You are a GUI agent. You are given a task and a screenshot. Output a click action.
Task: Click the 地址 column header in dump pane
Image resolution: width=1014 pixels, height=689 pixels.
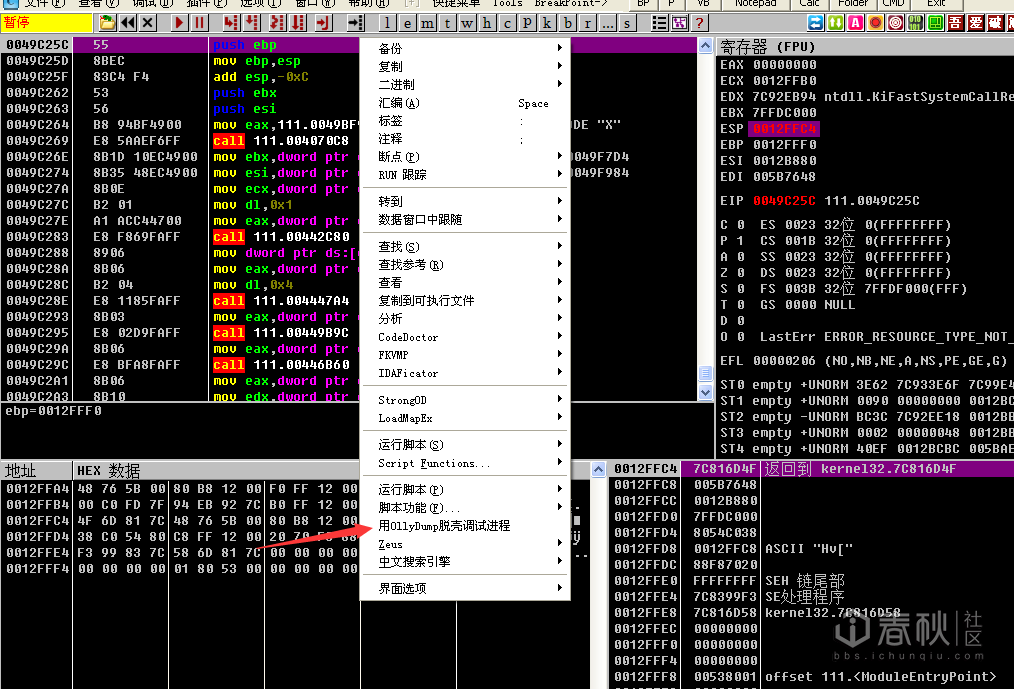tap(36, 470)
